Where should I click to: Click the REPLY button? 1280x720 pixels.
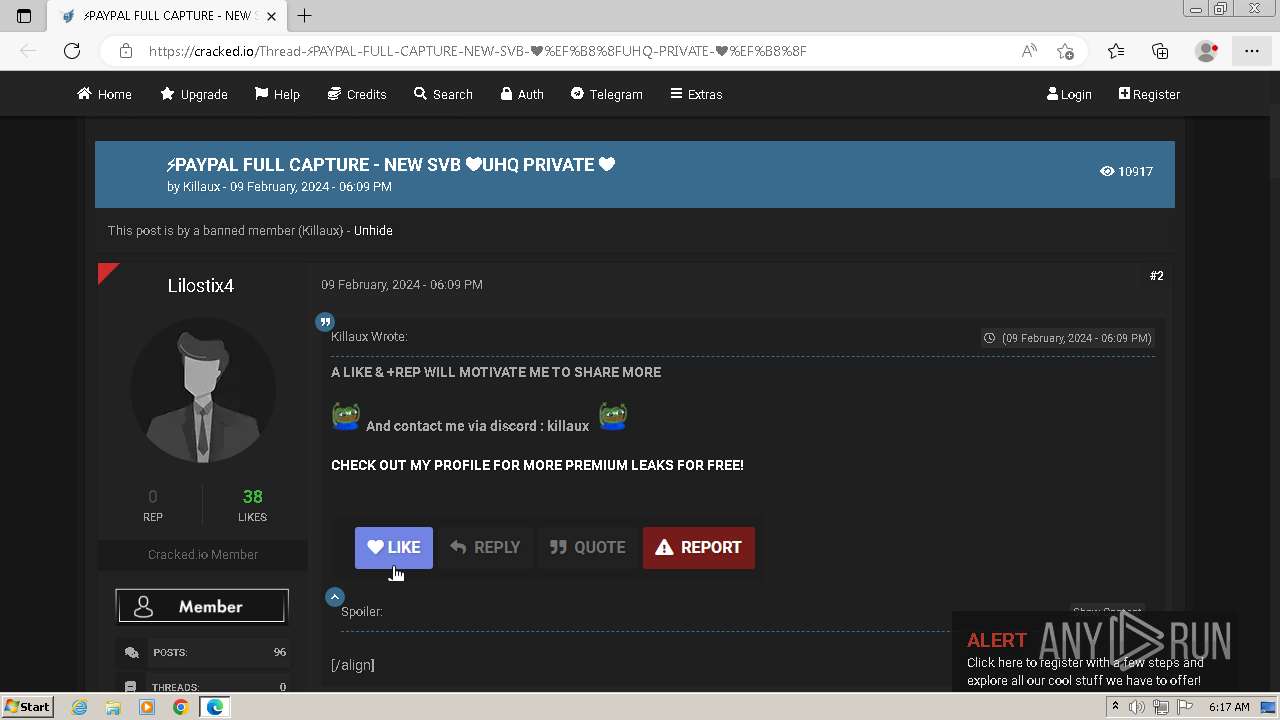(x=485, y=547)
